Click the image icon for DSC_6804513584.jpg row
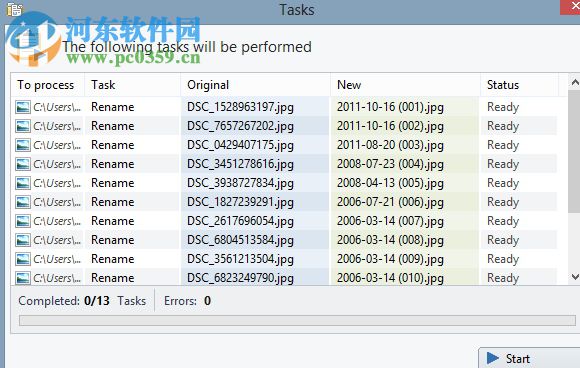Screen dimensions: 580x368 click(23, 240)
